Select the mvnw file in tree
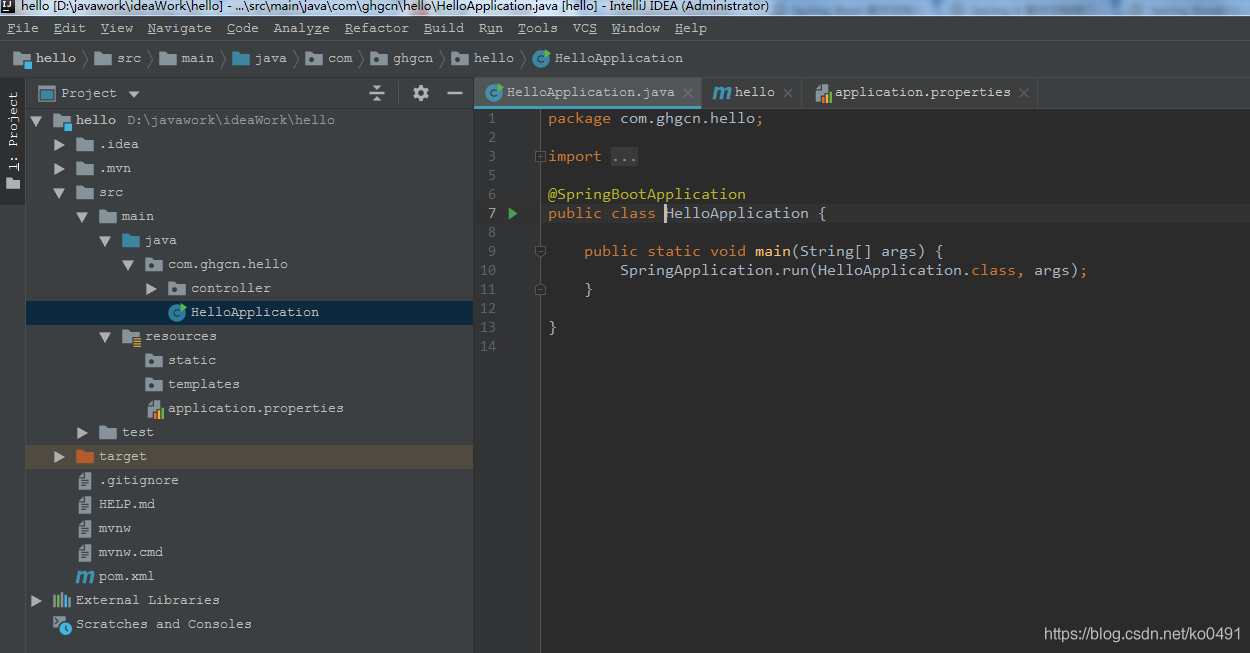The image size is (1250, 653). [x=115, y=528]
